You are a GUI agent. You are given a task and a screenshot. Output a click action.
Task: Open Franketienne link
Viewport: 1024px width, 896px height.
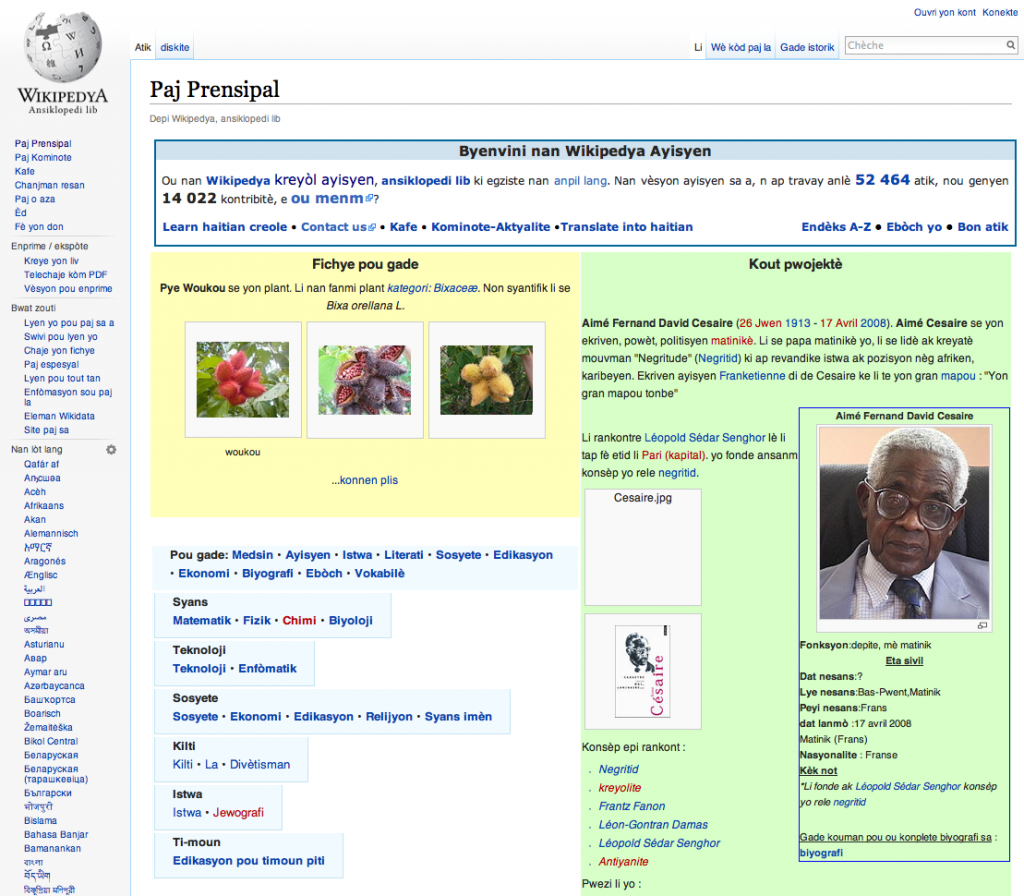(752, 376)
